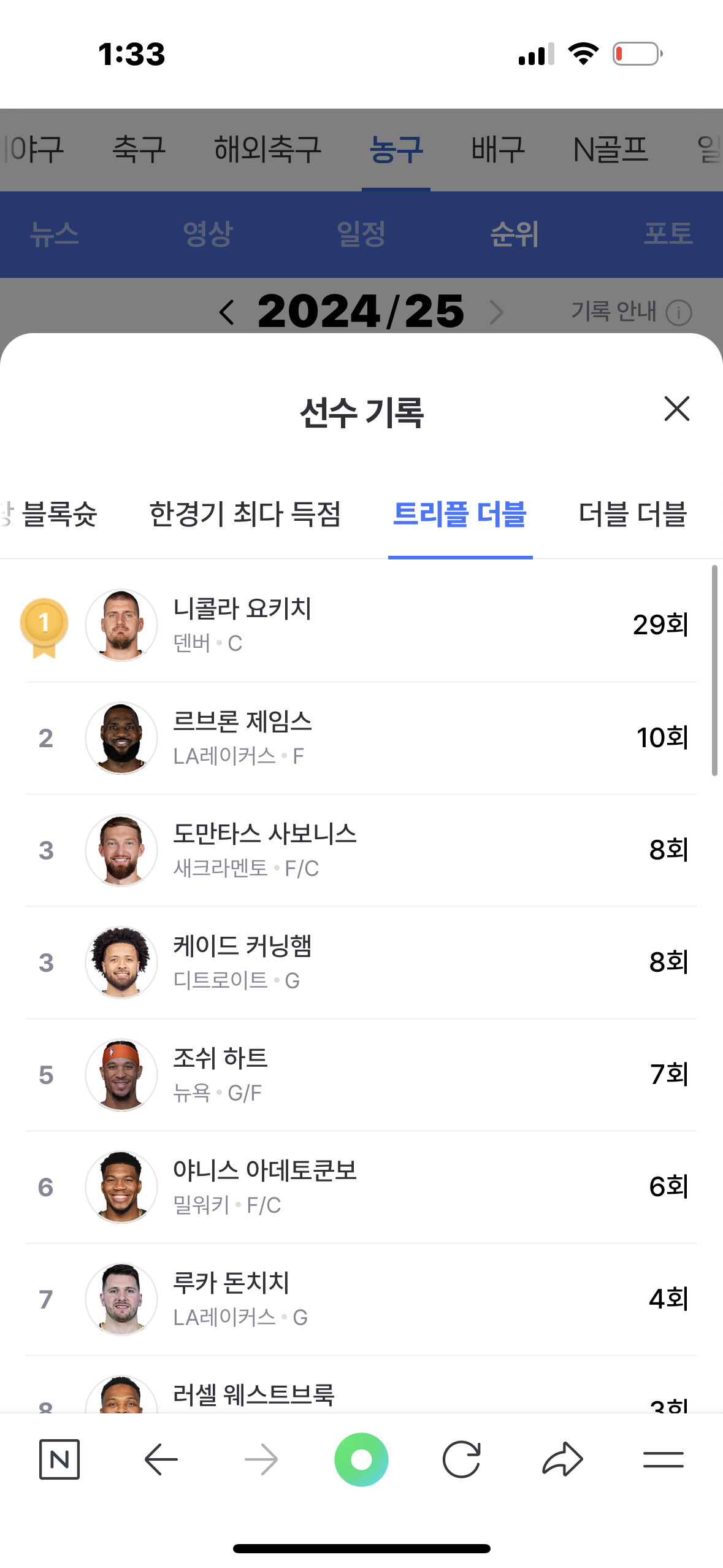Tap 루카 돈치치's profile photo

pyautogui.click(x=121, y=1299)
